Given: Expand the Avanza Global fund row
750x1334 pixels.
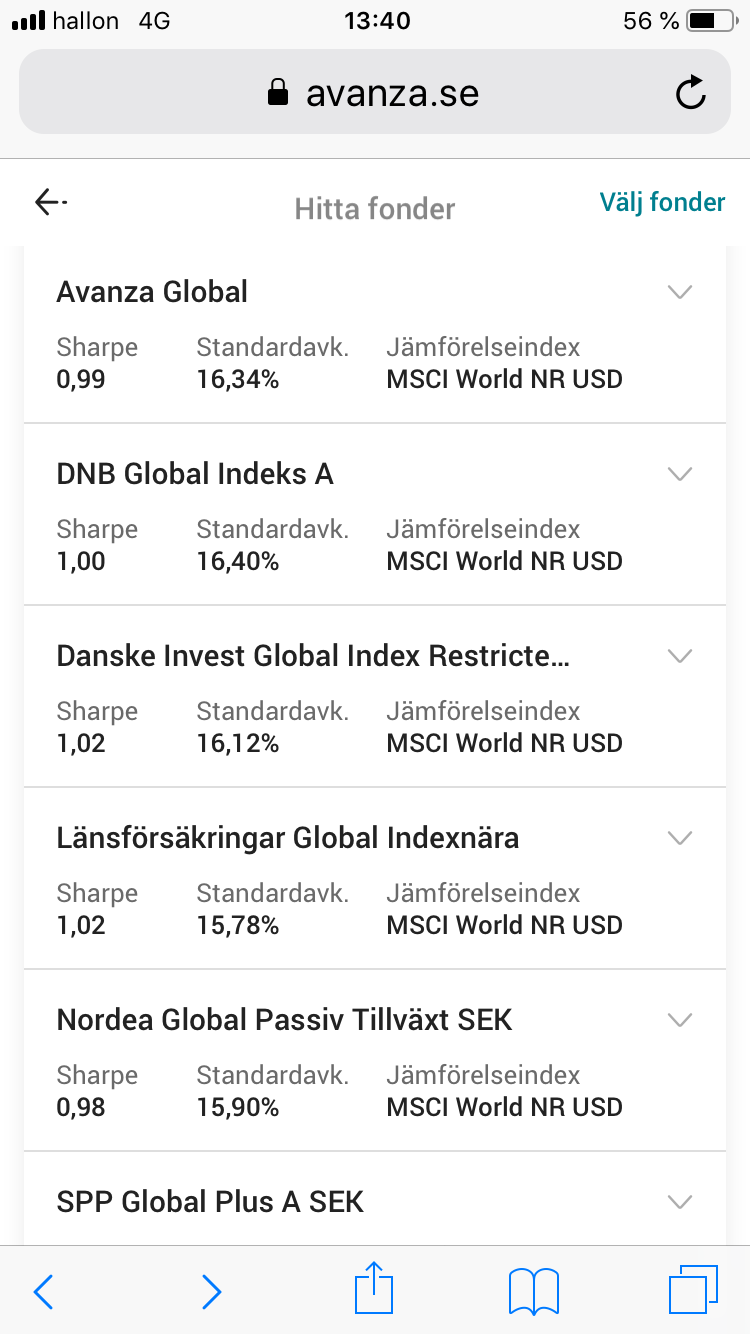Looking at the screenshot, I should click(680, 292).
